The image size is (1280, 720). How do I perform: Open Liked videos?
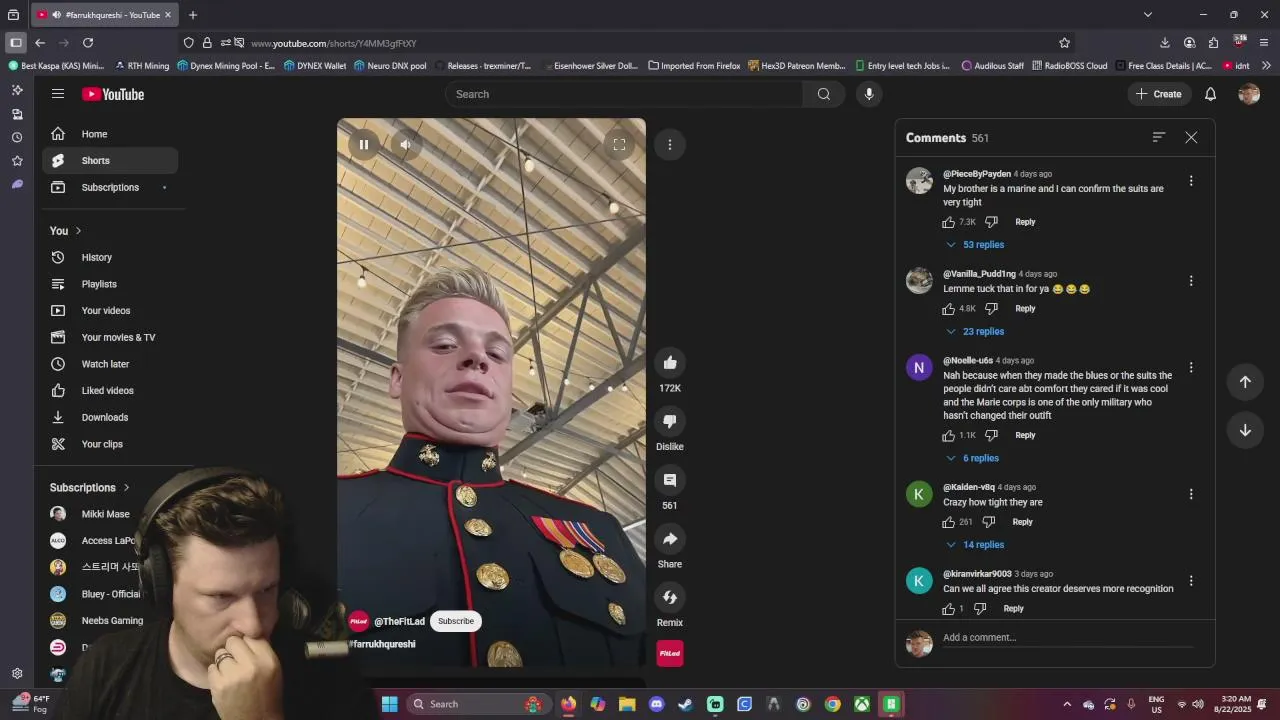pyautogui.click(x=110, y=391)
